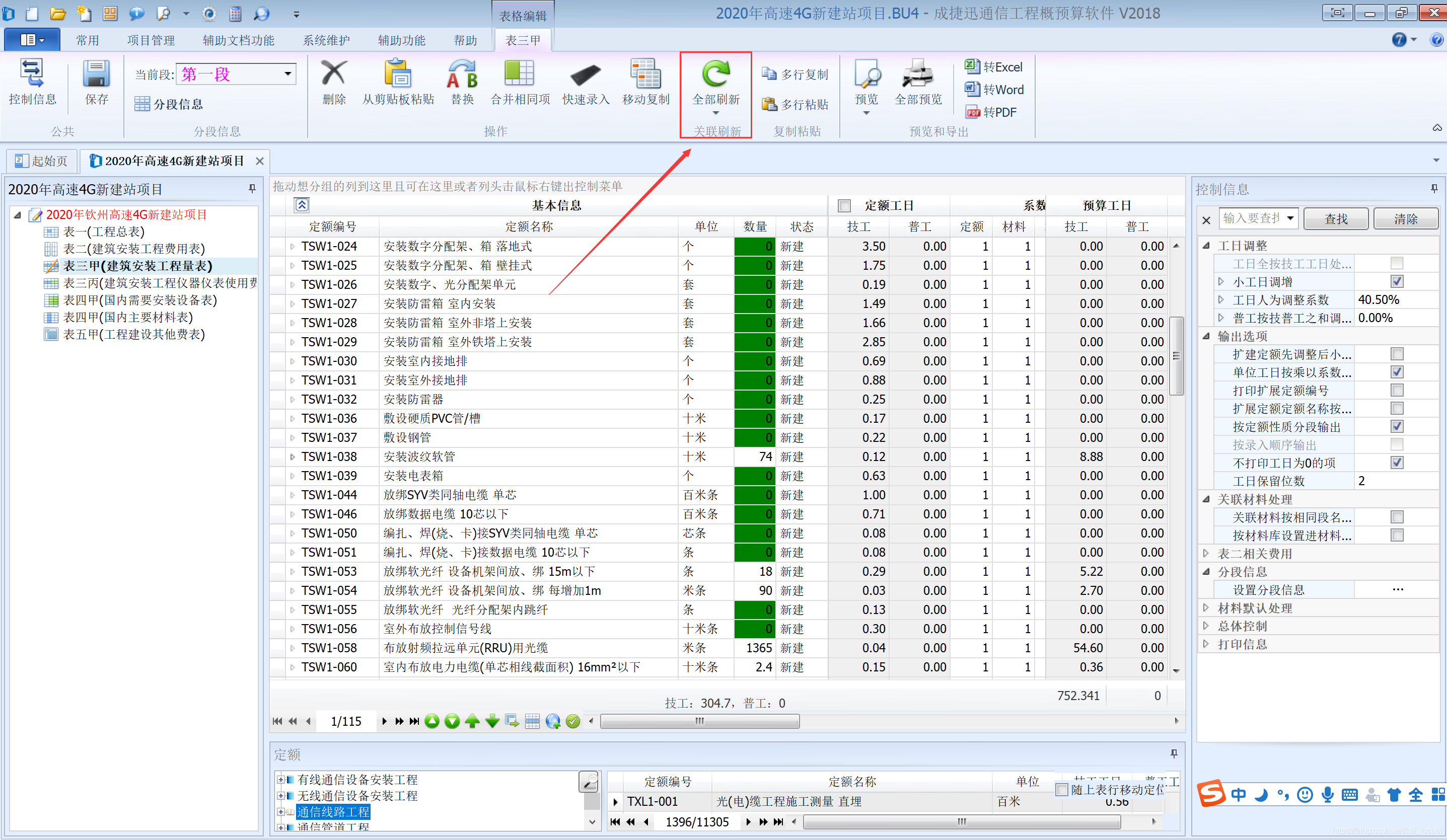Click the green checkmark icon in grid navigator

tap(572, 721)
